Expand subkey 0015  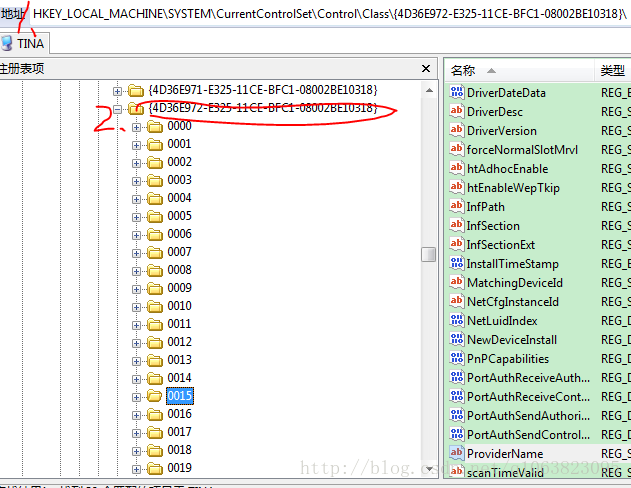(136, 397)
